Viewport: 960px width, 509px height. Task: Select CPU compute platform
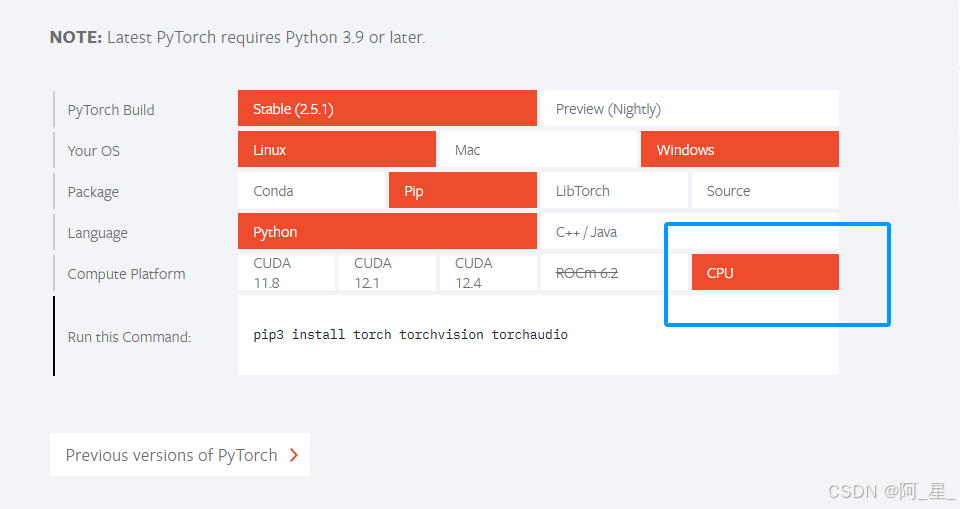click(x=765, y=273)
